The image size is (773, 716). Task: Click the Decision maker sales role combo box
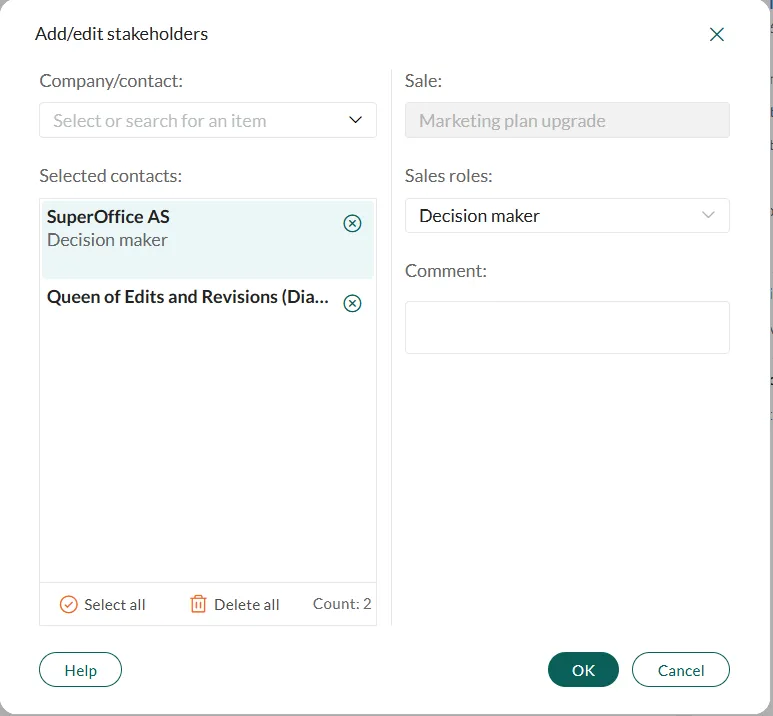[x=550, y=215]
